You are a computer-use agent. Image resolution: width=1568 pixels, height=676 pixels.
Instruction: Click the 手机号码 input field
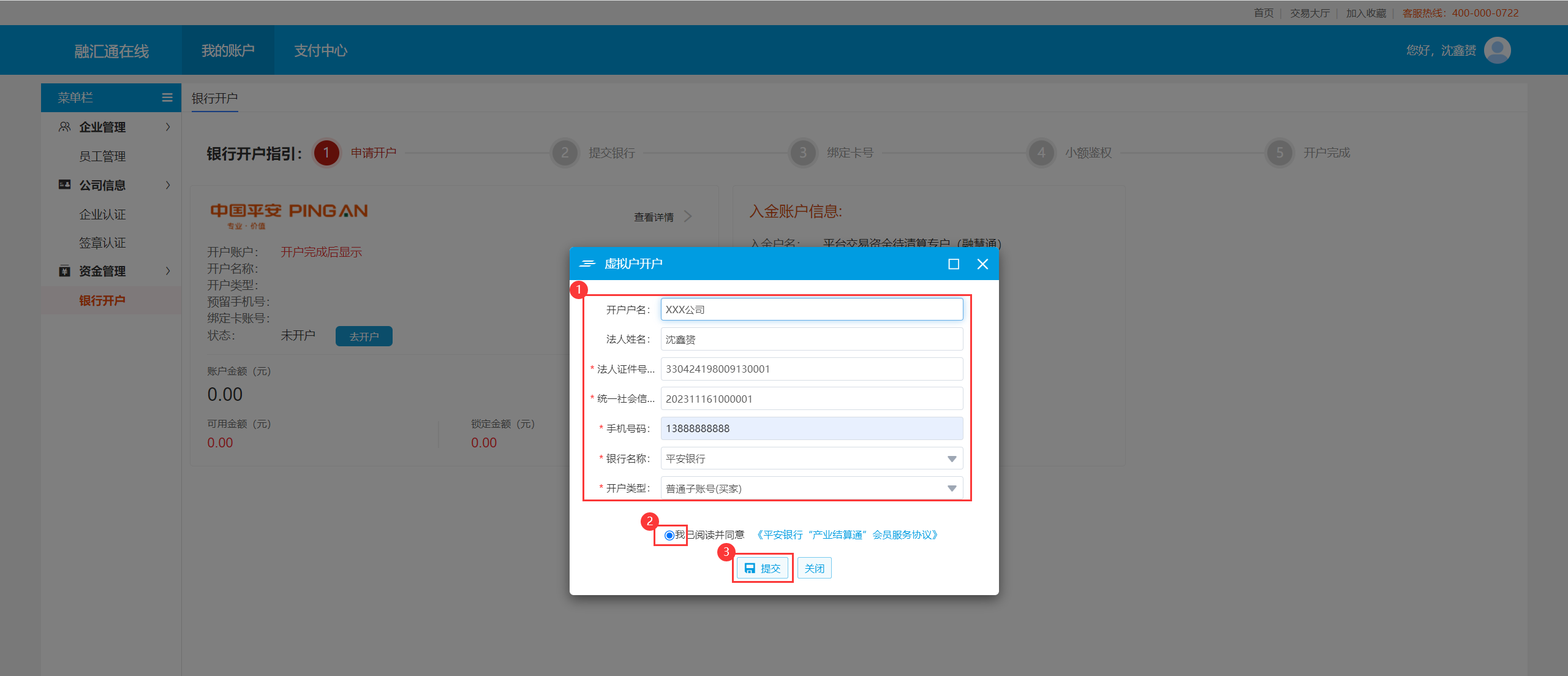(x=812, y=428)
